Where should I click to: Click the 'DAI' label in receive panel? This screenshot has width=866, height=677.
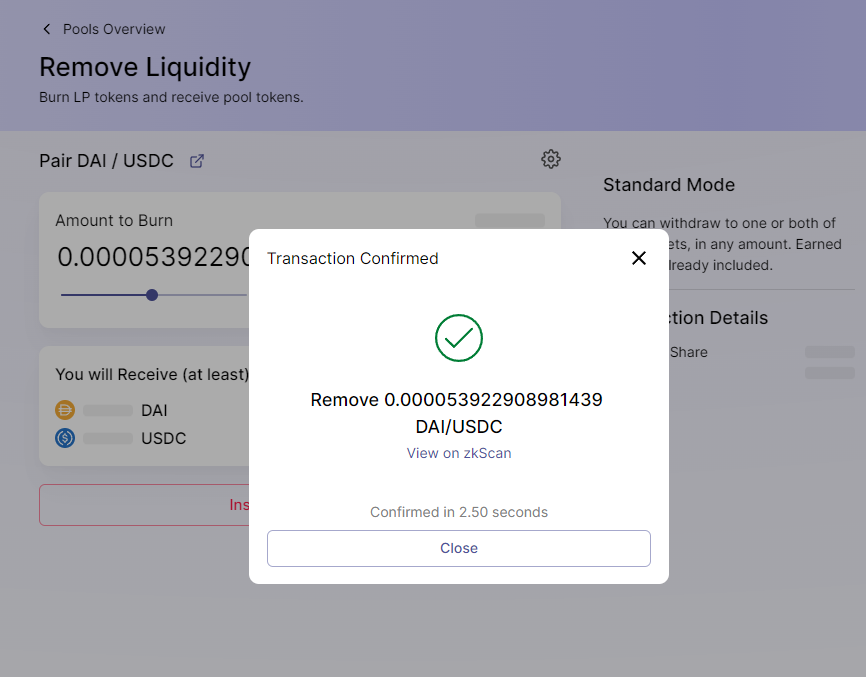154,411
